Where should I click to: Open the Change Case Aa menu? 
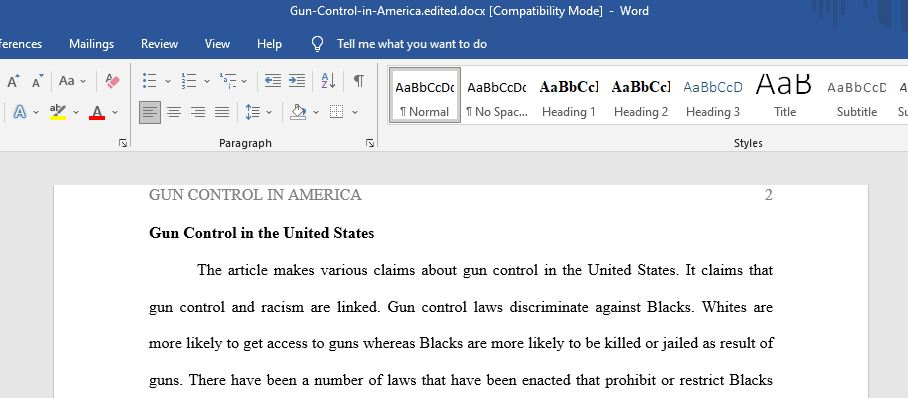[72, 81]
